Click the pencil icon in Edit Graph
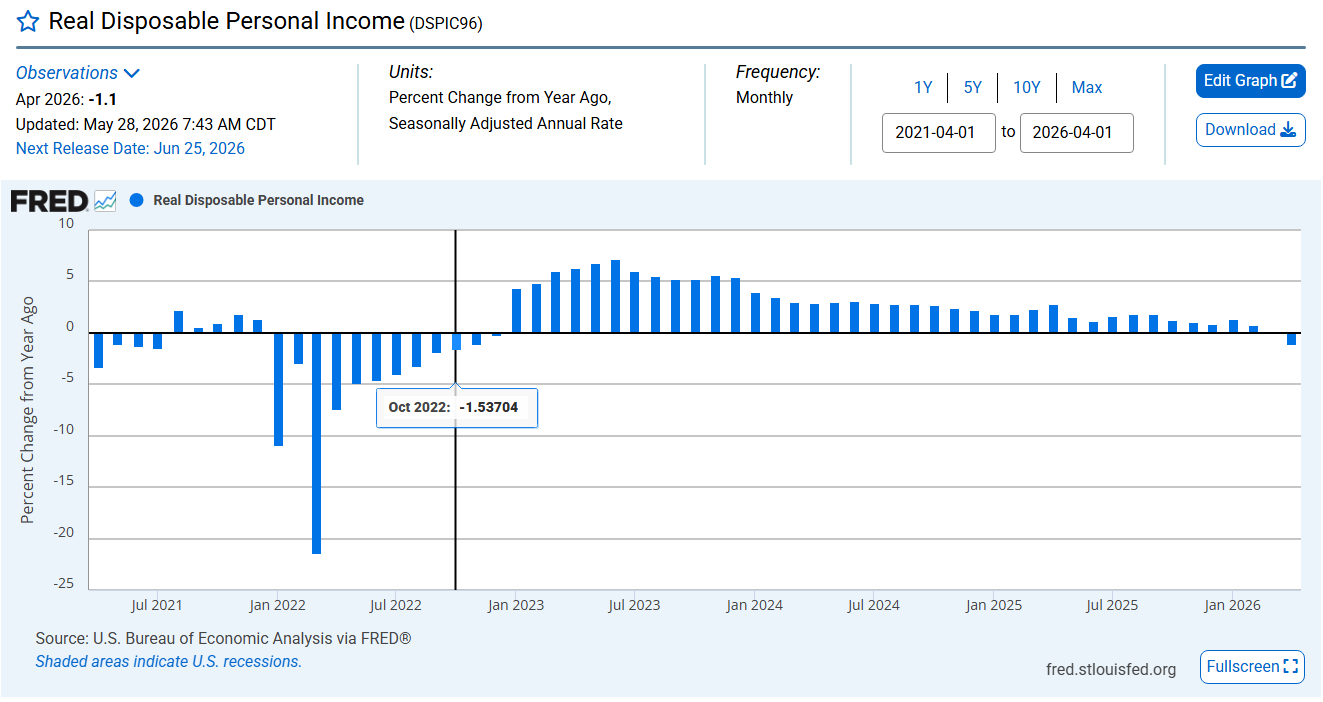The height and width of the screenshot is (702, 1323). click(x=1290, y=81)
